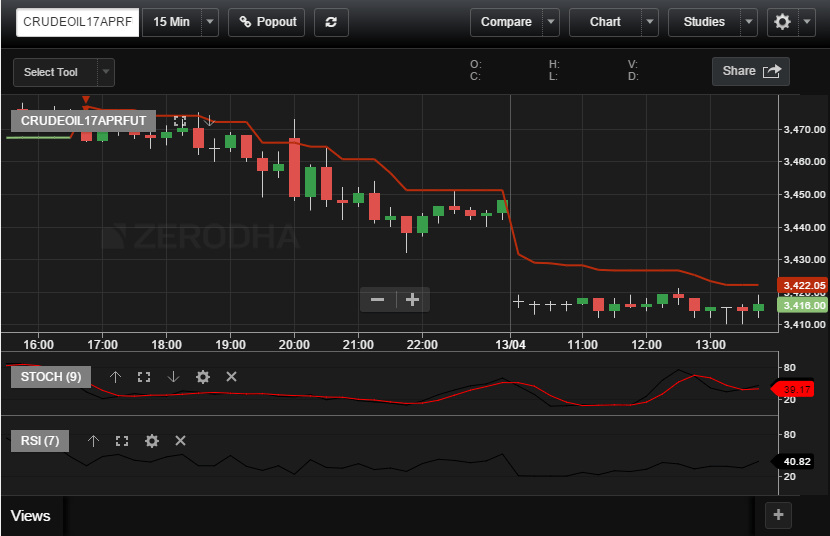Viewport: 830px width, 536px height.
Task: Close the RSI (7) indicator panel
Action: click(x=181, y=441)
